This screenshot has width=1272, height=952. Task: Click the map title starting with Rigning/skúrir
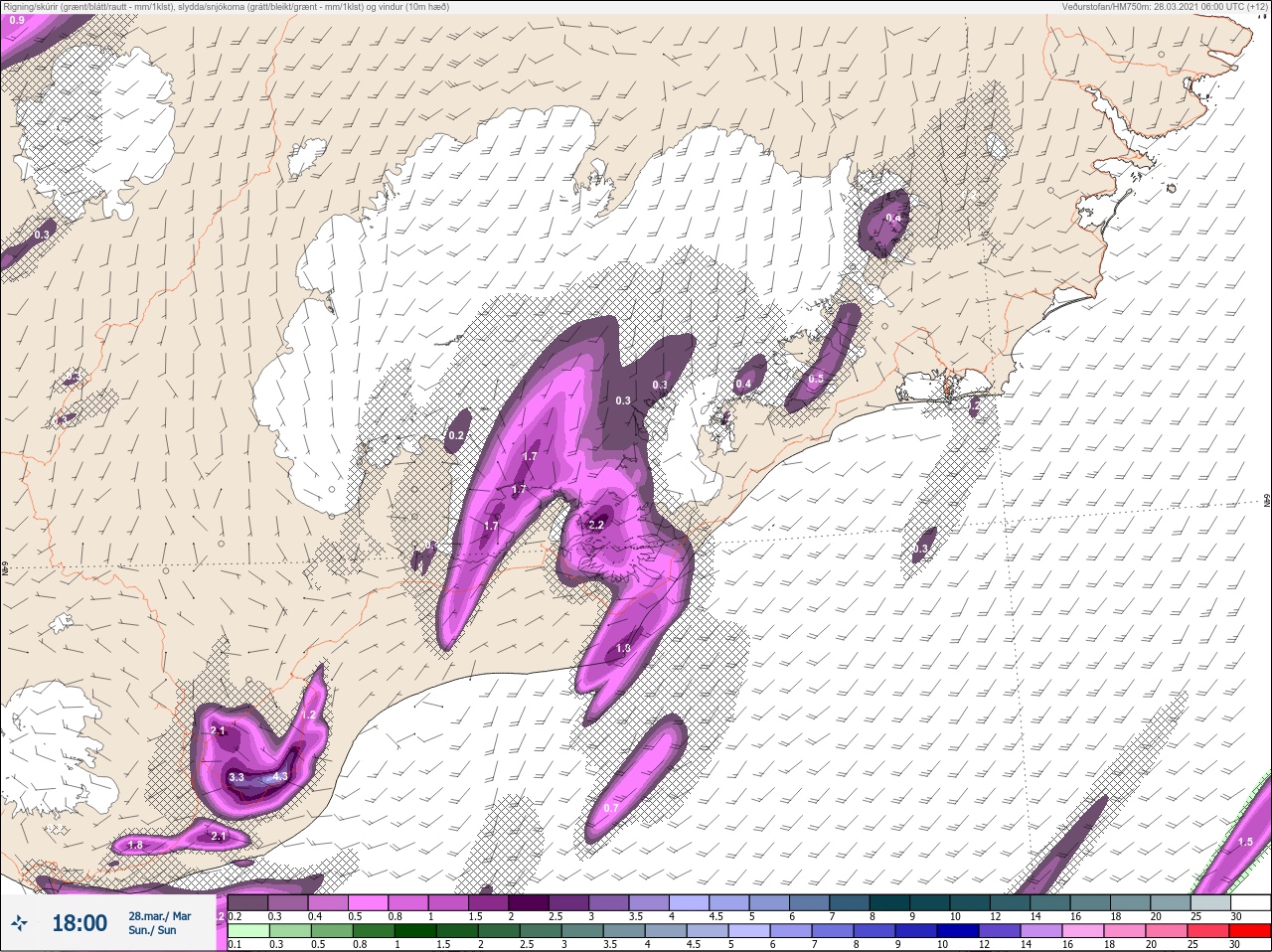[x=227, y=6]
